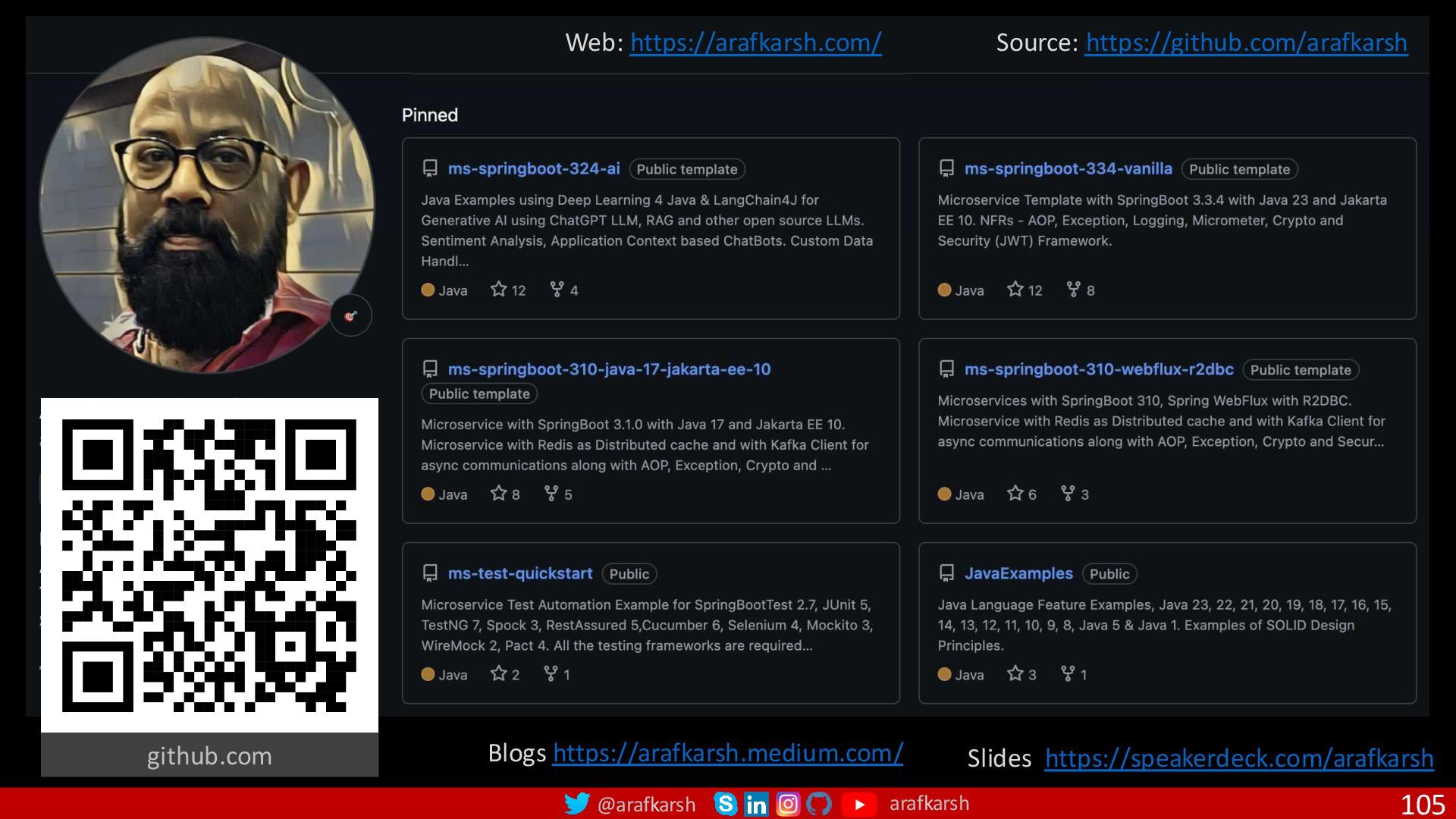The width and height of the screenshot is (1456, 819).
Task: Click fork icon on jakarta-ee-10 card
Action: click(551, 493)
